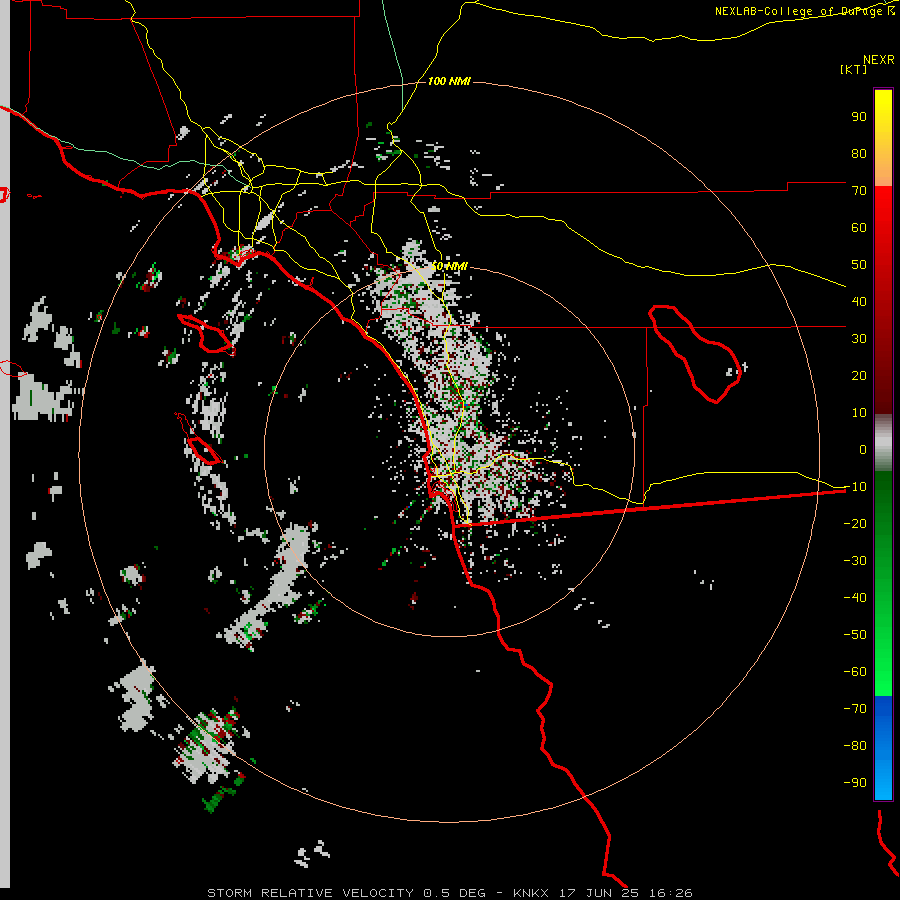Click the red outbound segment of color bar
Screen dimensions: 900x900
(883, 300)
